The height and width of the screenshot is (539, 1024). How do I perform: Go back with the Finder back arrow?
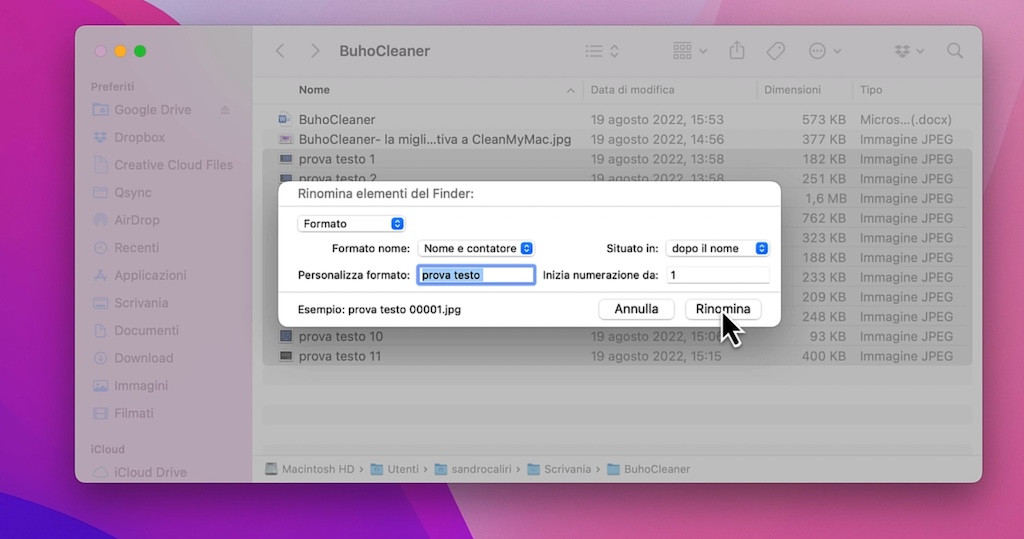[280, 51]
